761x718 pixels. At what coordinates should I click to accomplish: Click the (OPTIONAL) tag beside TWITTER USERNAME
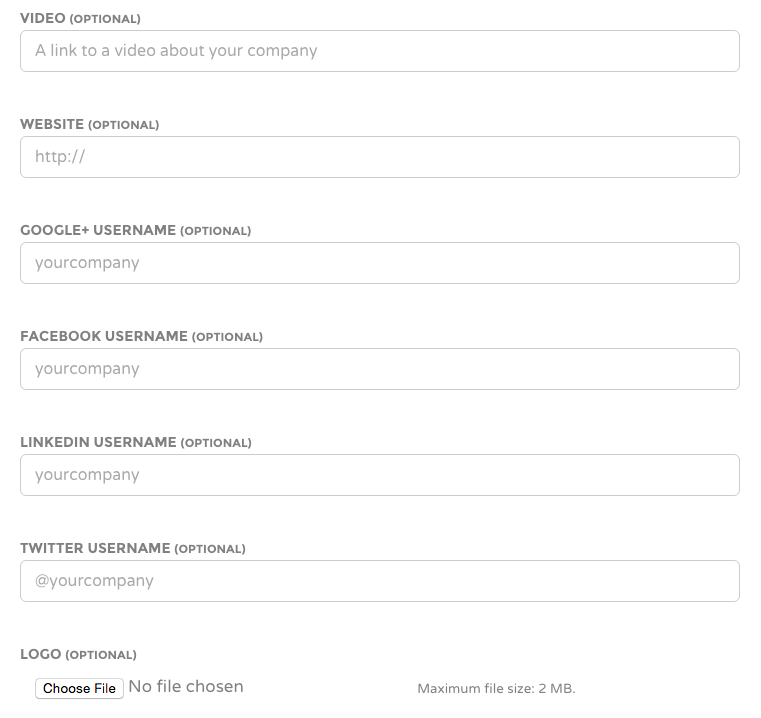click(210, 550)
